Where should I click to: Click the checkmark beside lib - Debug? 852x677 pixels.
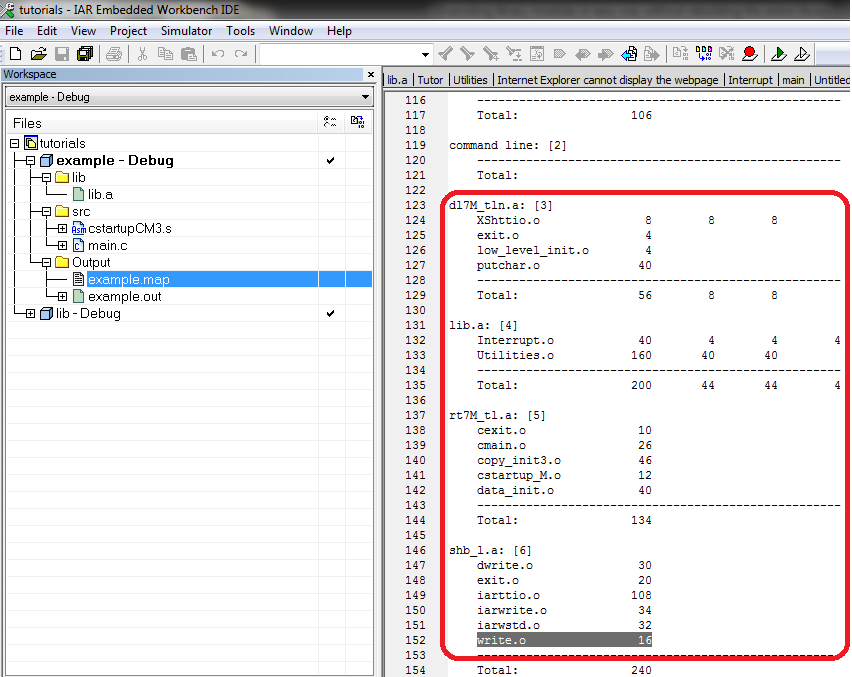pos(330,314)
